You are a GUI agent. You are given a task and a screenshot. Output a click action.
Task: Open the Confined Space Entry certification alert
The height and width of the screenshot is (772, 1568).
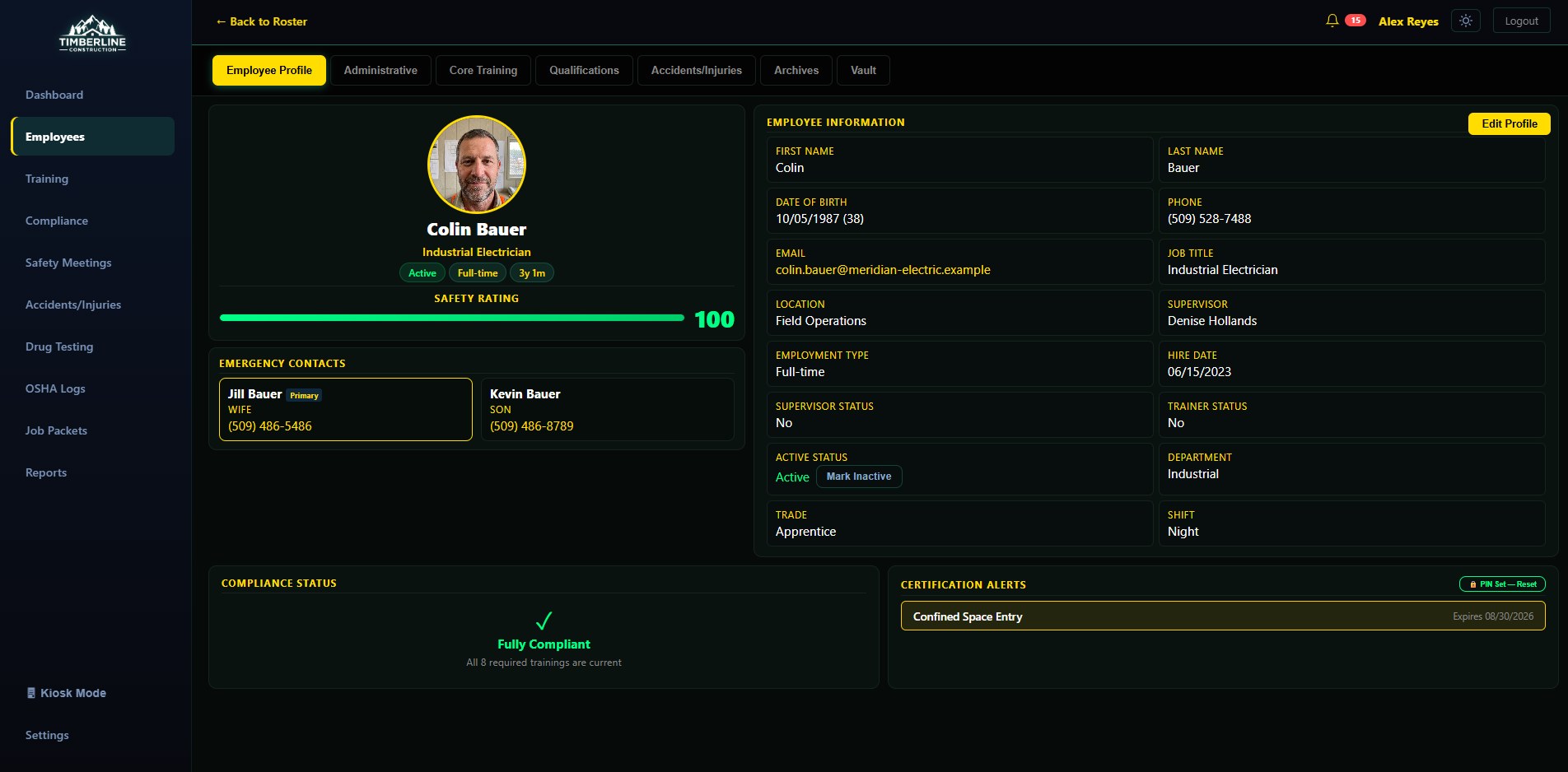tap(1223, 616)
